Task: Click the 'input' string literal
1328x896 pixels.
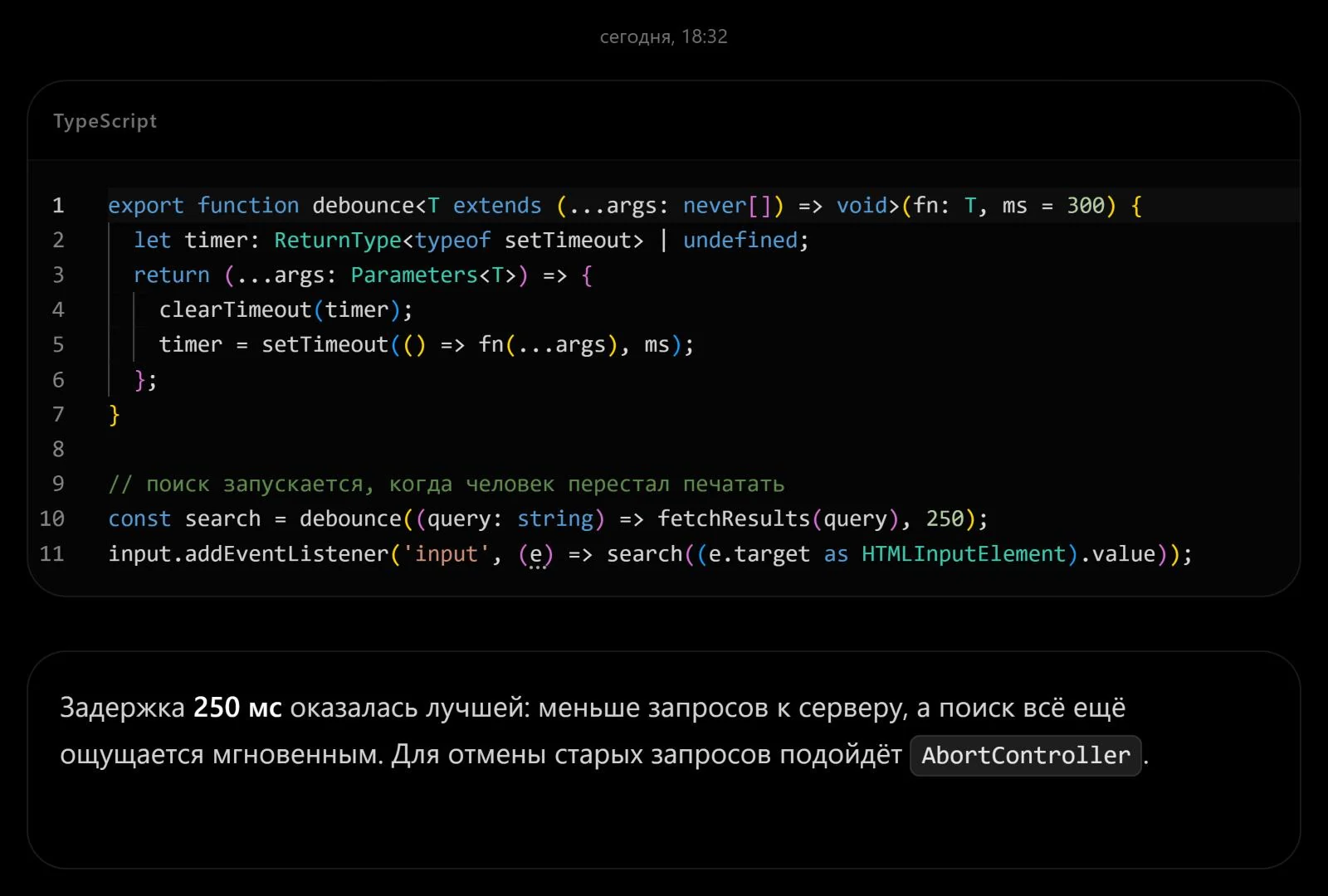Action: [447, 554]
